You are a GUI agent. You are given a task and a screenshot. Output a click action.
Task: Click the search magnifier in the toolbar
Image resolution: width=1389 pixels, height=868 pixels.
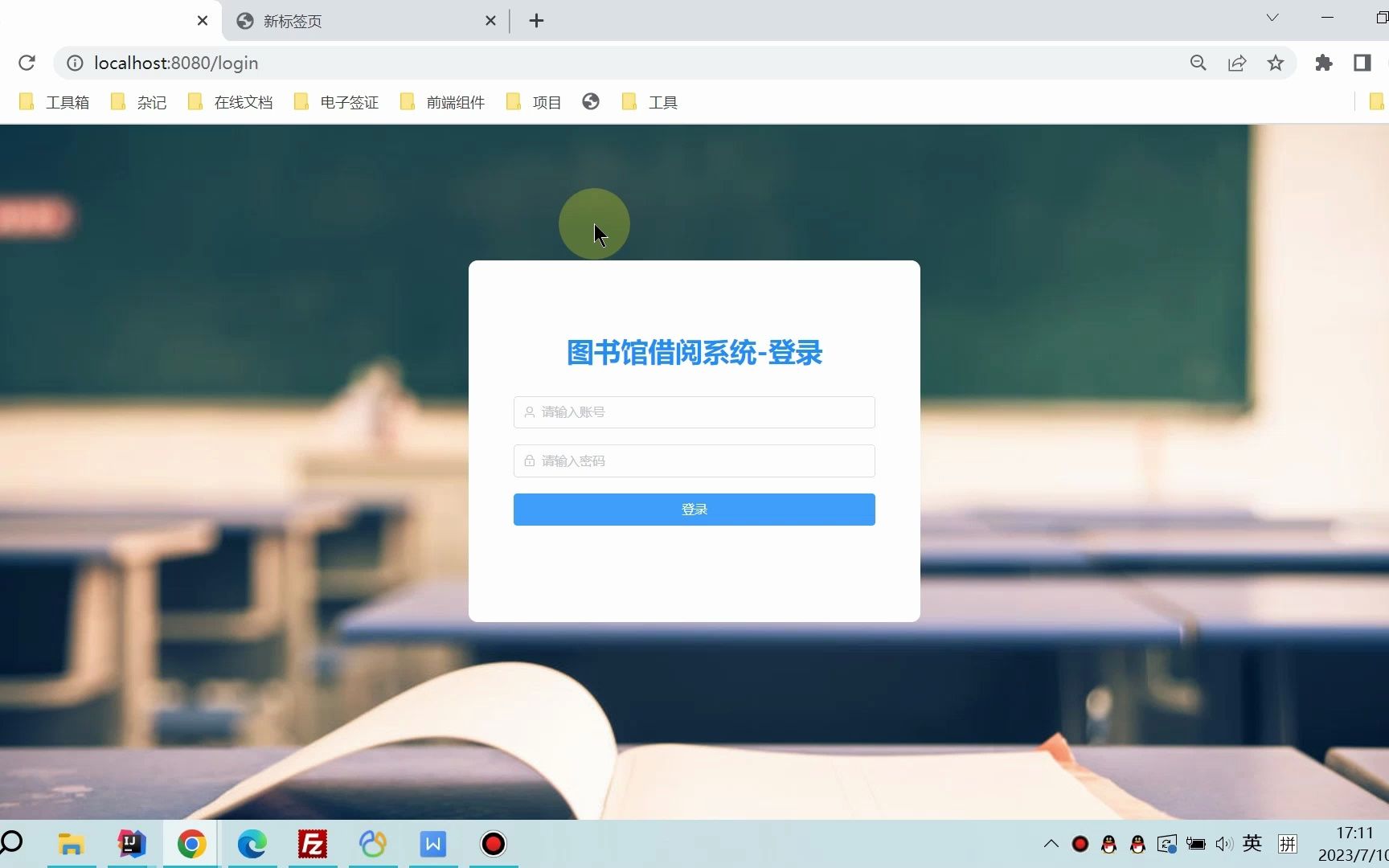point(1198,63)
